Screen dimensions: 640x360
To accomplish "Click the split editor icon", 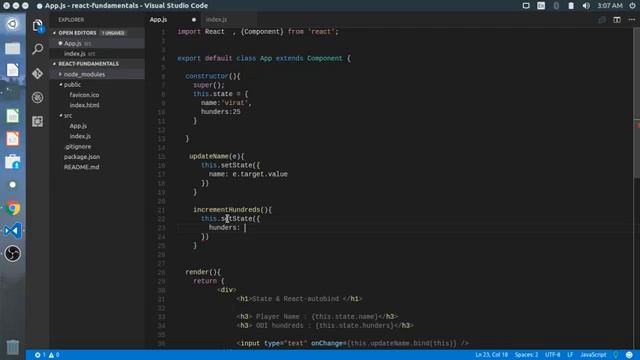I will [x=617, y=20].
